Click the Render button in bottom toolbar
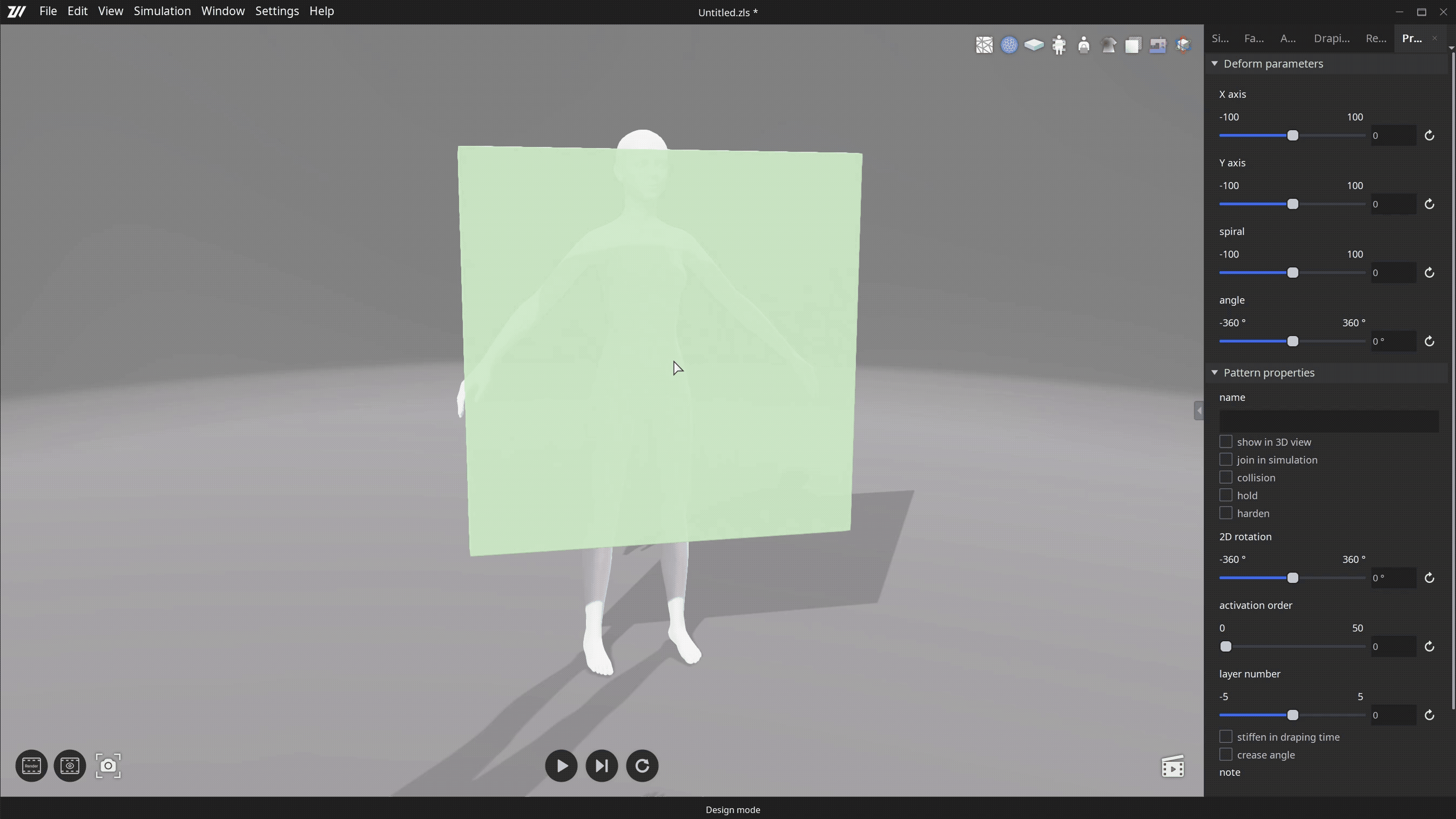Image resolution: width=1456 pixels, height=819 pixels. point(31,766)
